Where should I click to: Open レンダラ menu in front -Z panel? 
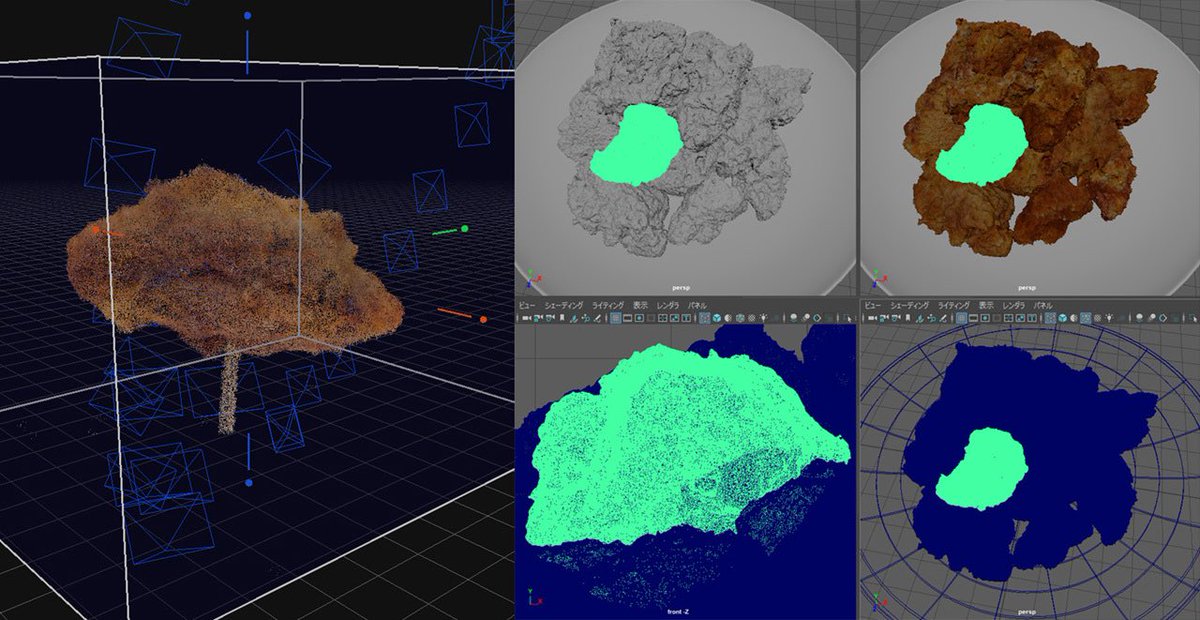[668, 304]
